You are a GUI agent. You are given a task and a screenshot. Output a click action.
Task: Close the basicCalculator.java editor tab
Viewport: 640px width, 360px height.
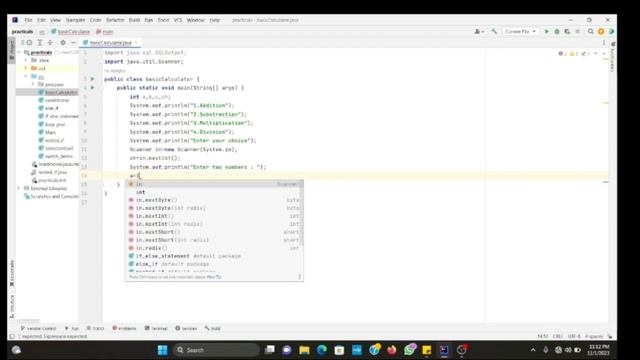[x=136, y=42]
